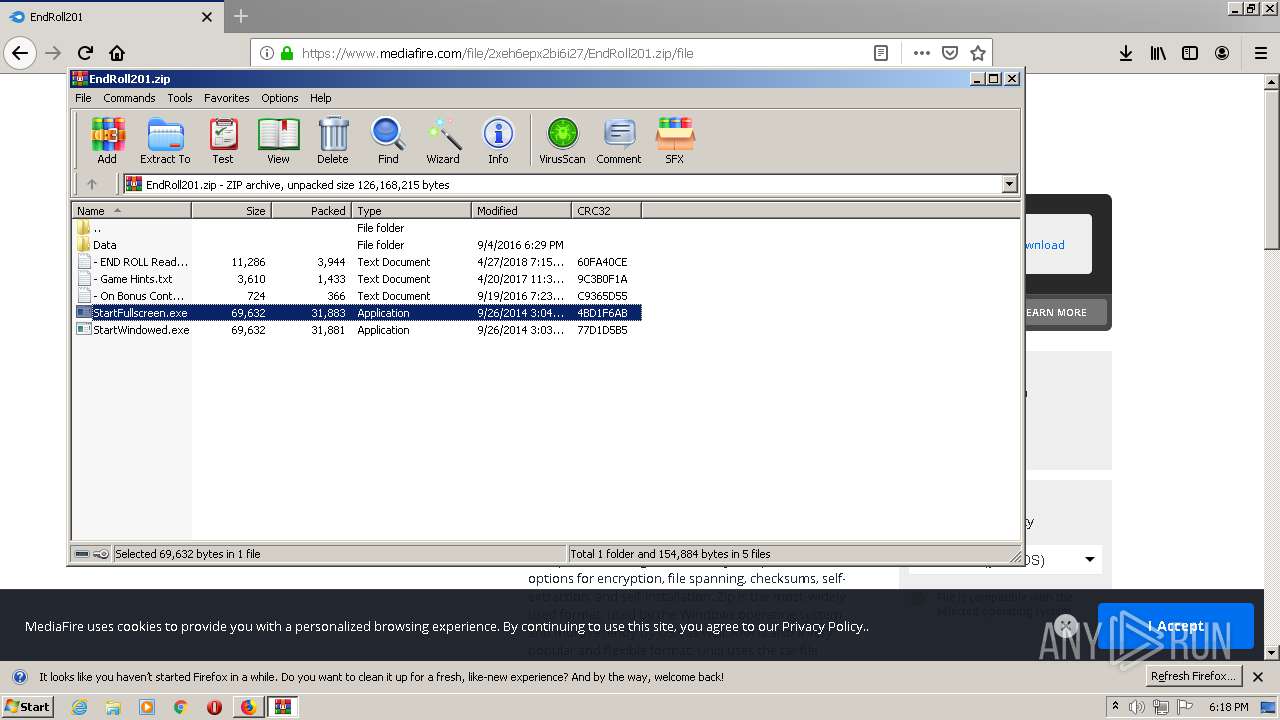Select the '- END ROLL Read...' text file
This screenshot has width=1280, height=720.
pyautogui.click(x=357, y=262)
